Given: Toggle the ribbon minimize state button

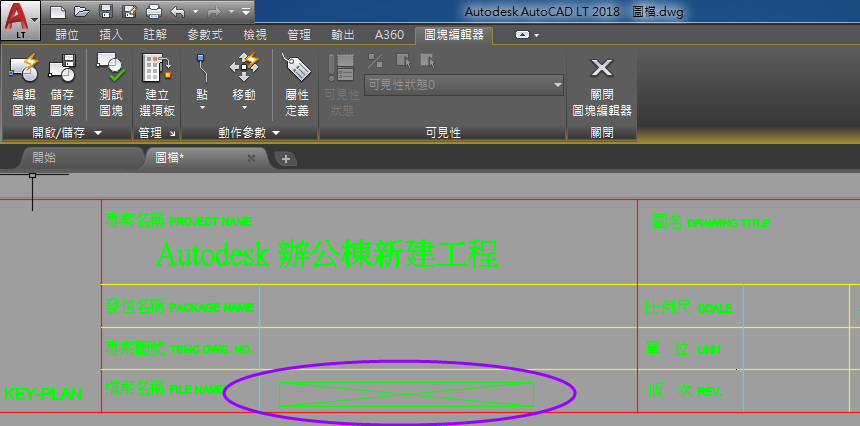Looking at the screenshot, I should [523, 35].
